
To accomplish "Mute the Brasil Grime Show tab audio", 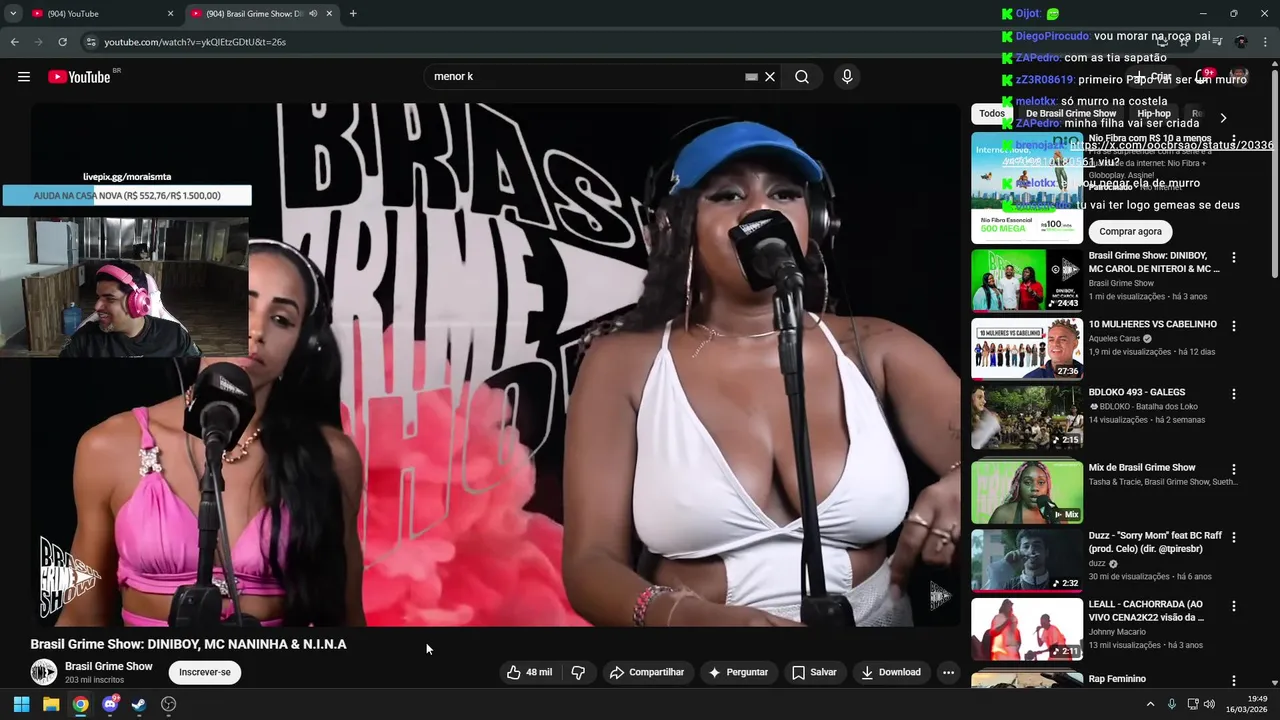I will tap(313, 14).
